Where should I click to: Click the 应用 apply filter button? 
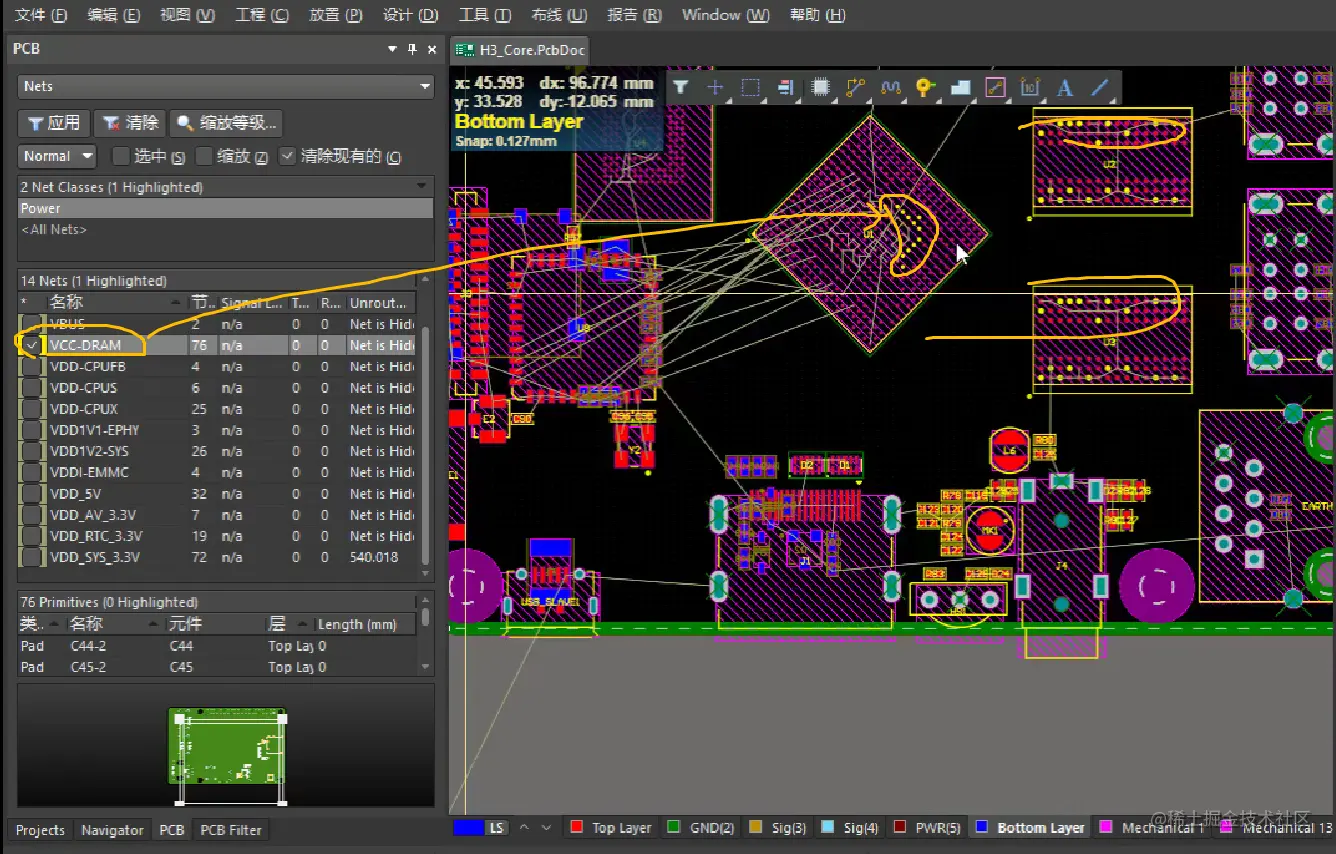[54, 123]
